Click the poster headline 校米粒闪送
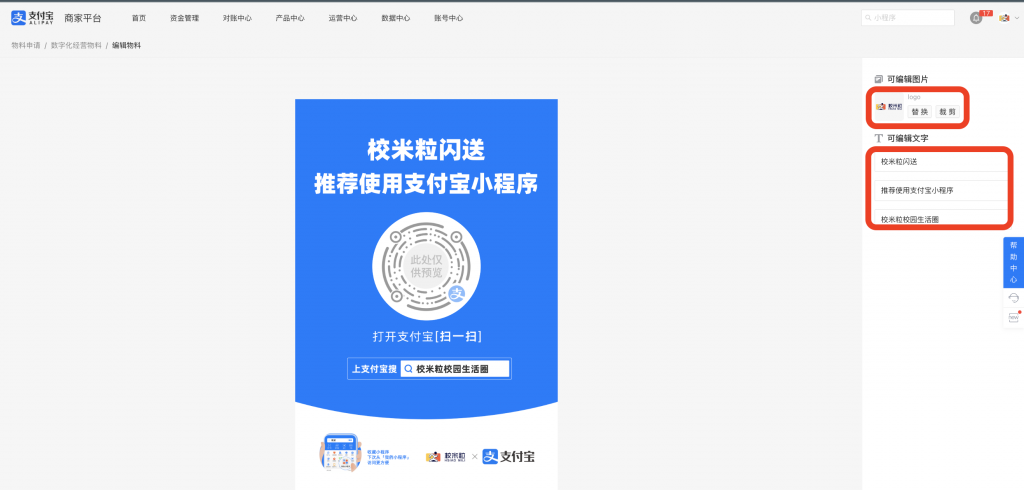Viewport: 1024px width, 490px height. click(426, 151)
